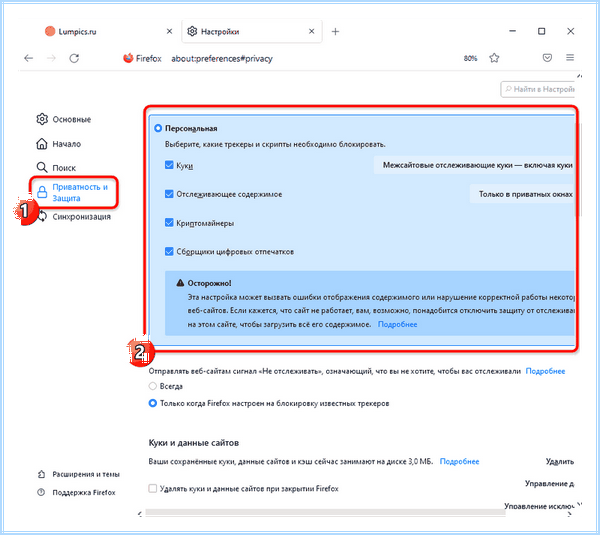Click the gear icon beside Основные
The height and width of the screenshot is (535, 600).
pos(42,119)
